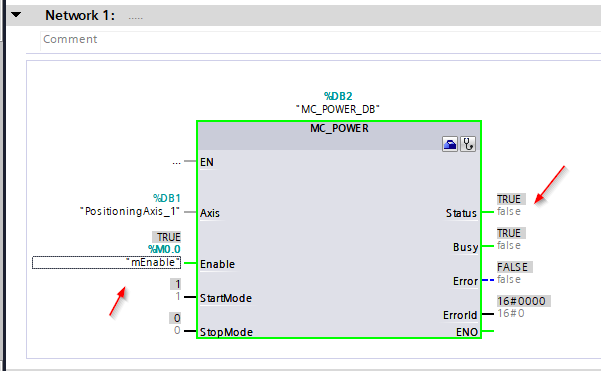Select the Network 1 title text

[80, 15]
